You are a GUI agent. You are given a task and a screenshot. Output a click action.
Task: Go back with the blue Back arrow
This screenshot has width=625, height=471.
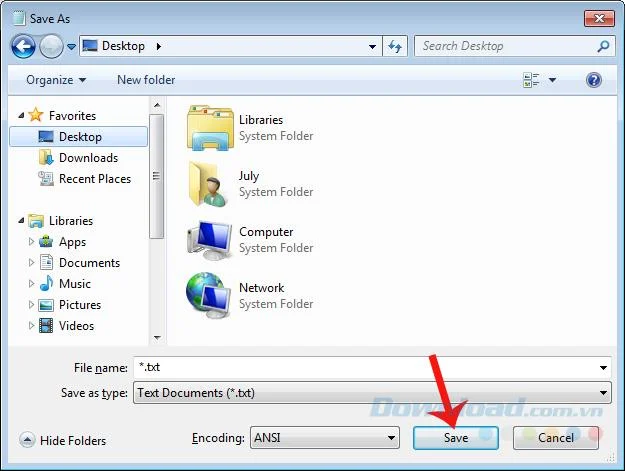coord(24,47)
